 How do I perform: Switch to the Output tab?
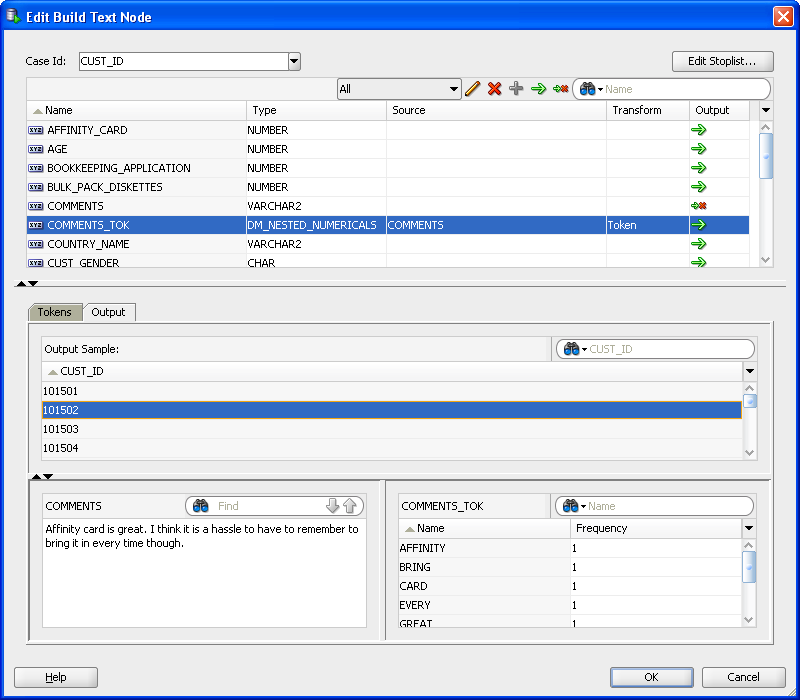point(108,312)
